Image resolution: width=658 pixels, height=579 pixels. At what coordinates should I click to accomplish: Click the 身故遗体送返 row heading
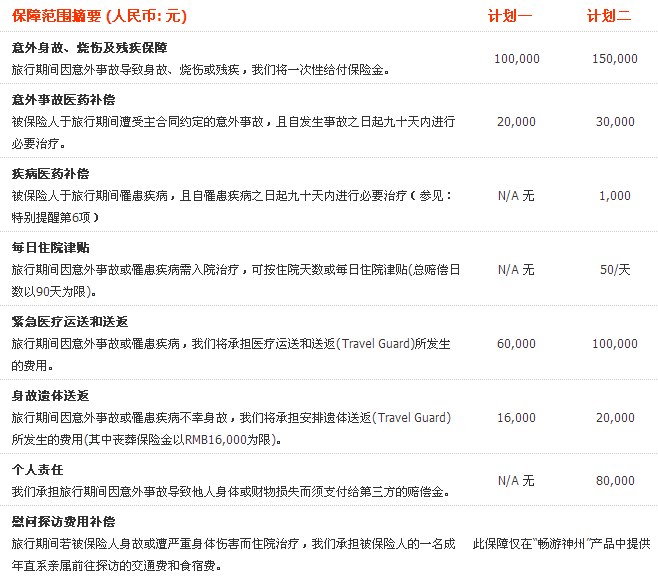click(x=50, y=396)
